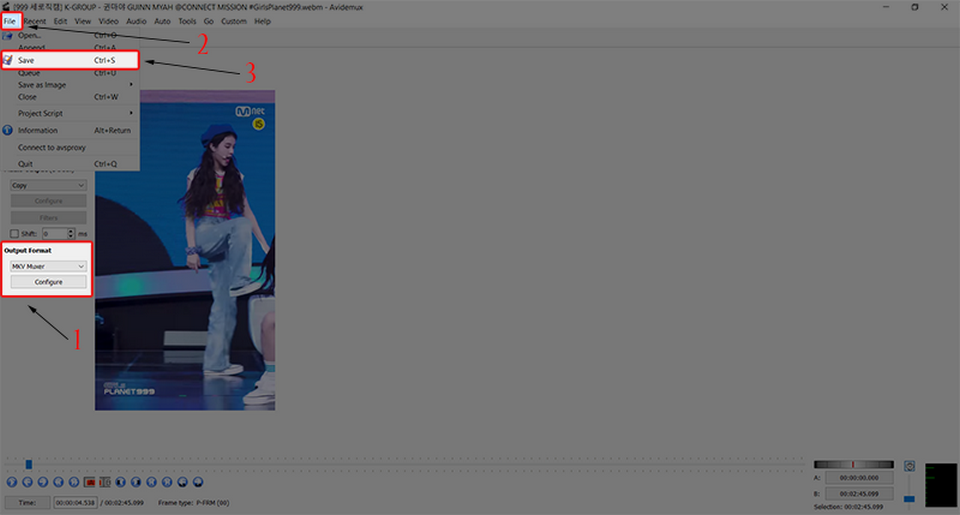Click the current time 00:00:04.538 field
This screenshot has height=515, width=960.
coord(75,503)
